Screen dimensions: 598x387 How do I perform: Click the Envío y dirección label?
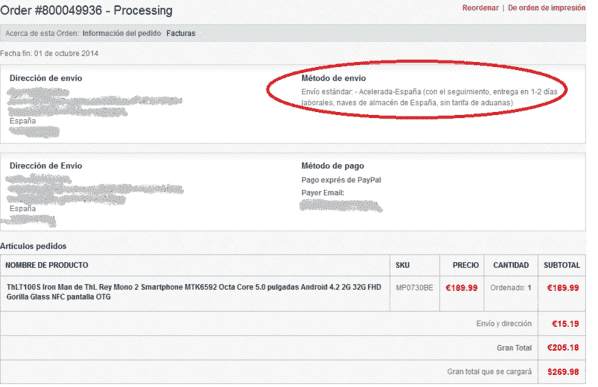[x=503, y=324]
